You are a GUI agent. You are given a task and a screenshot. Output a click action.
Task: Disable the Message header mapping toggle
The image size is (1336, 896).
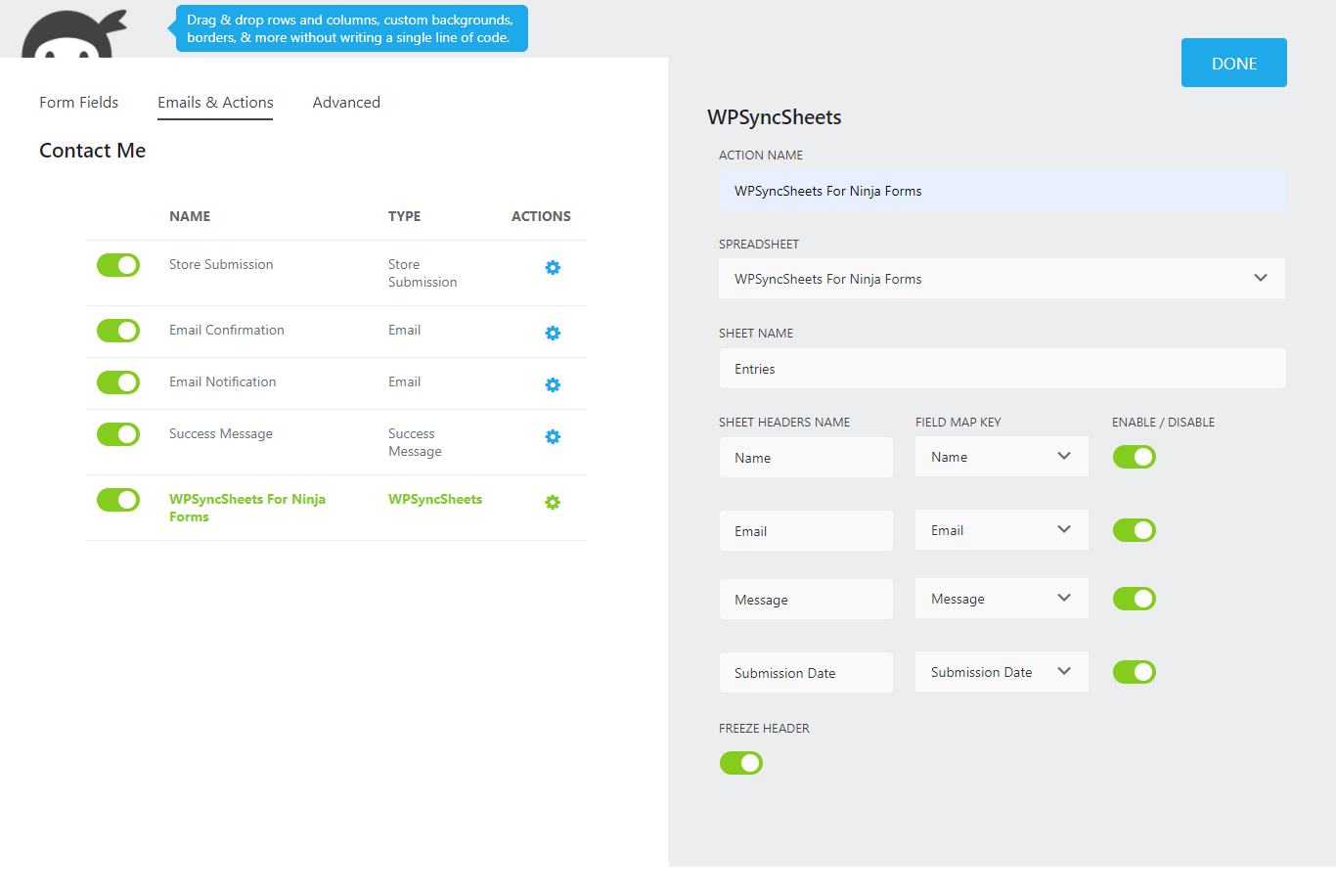click(1135, 599)
